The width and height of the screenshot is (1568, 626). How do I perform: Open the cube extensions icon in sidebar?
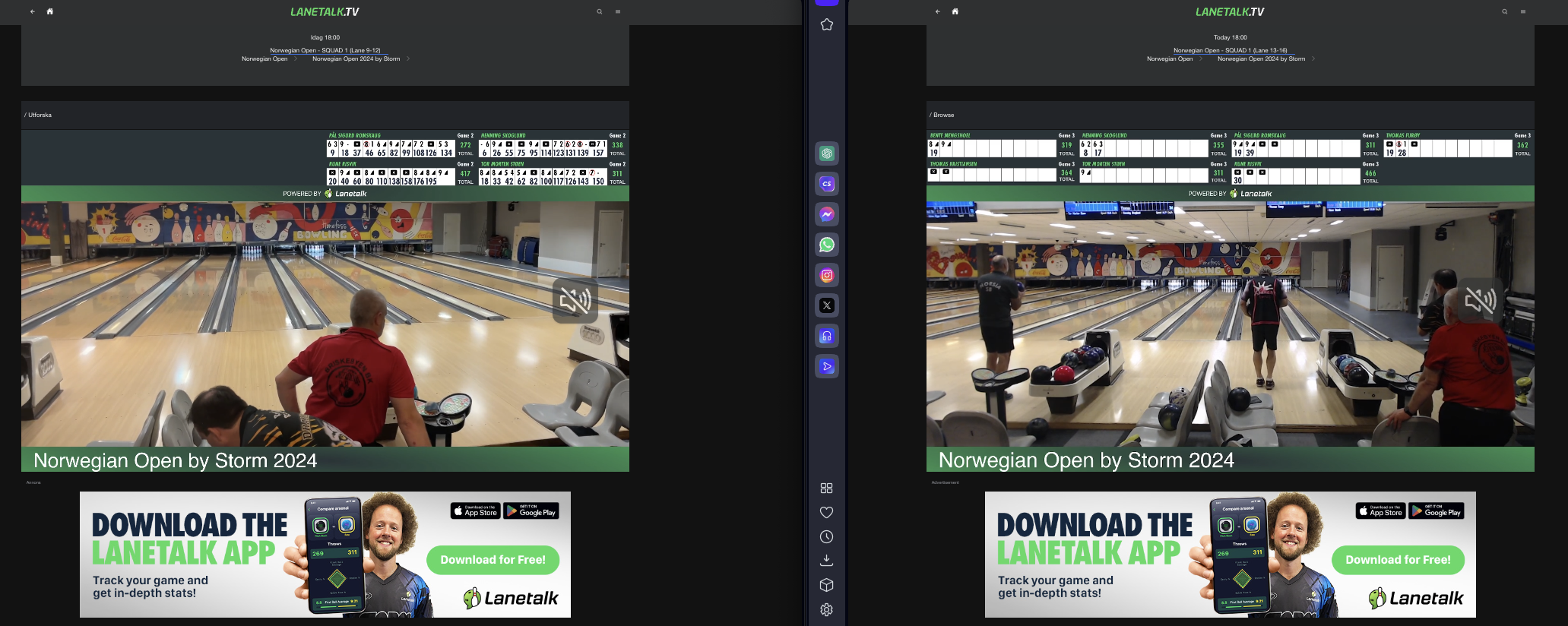click(x=827, y=585)
